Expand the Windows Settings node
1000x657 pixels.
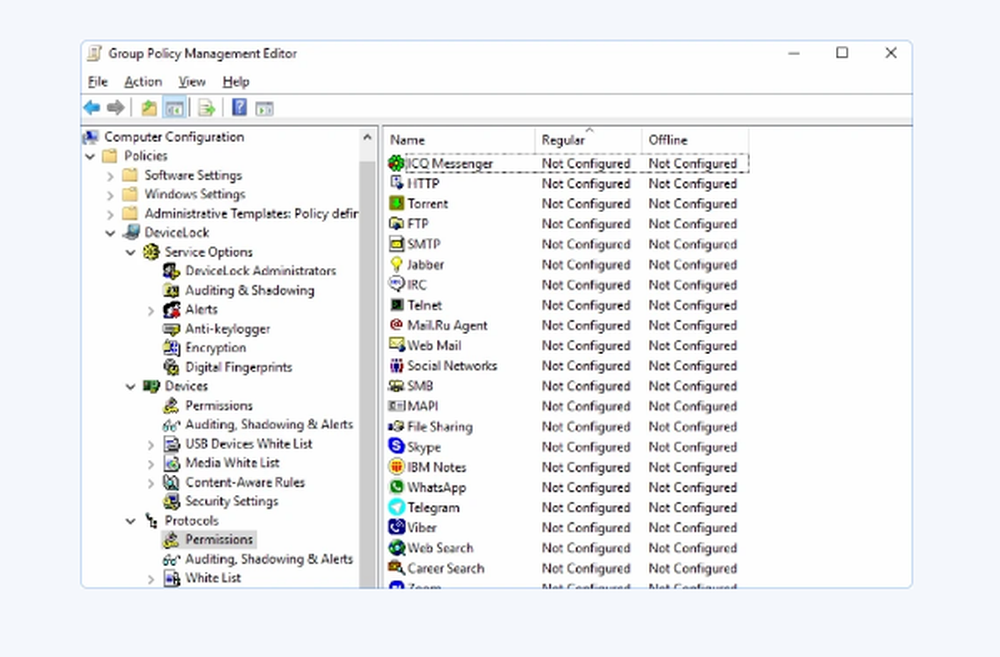click(x=110, y=195)
